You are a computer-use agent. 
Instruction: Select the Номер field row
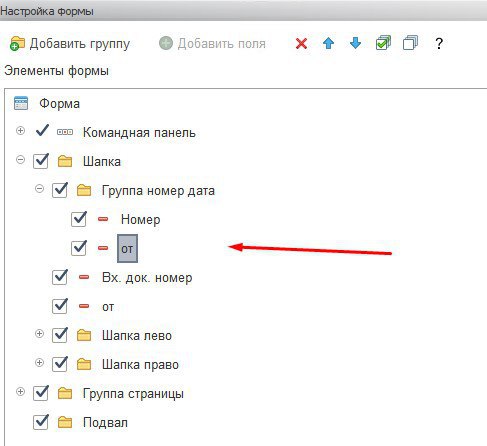(140, 220)
